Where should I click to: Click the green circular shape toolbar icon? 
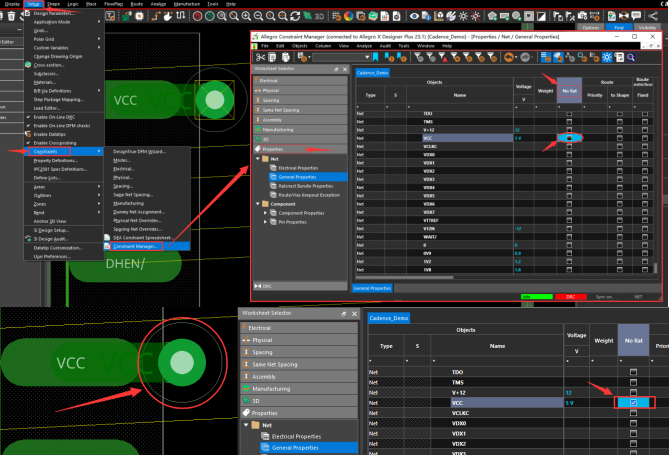point(209,16)
